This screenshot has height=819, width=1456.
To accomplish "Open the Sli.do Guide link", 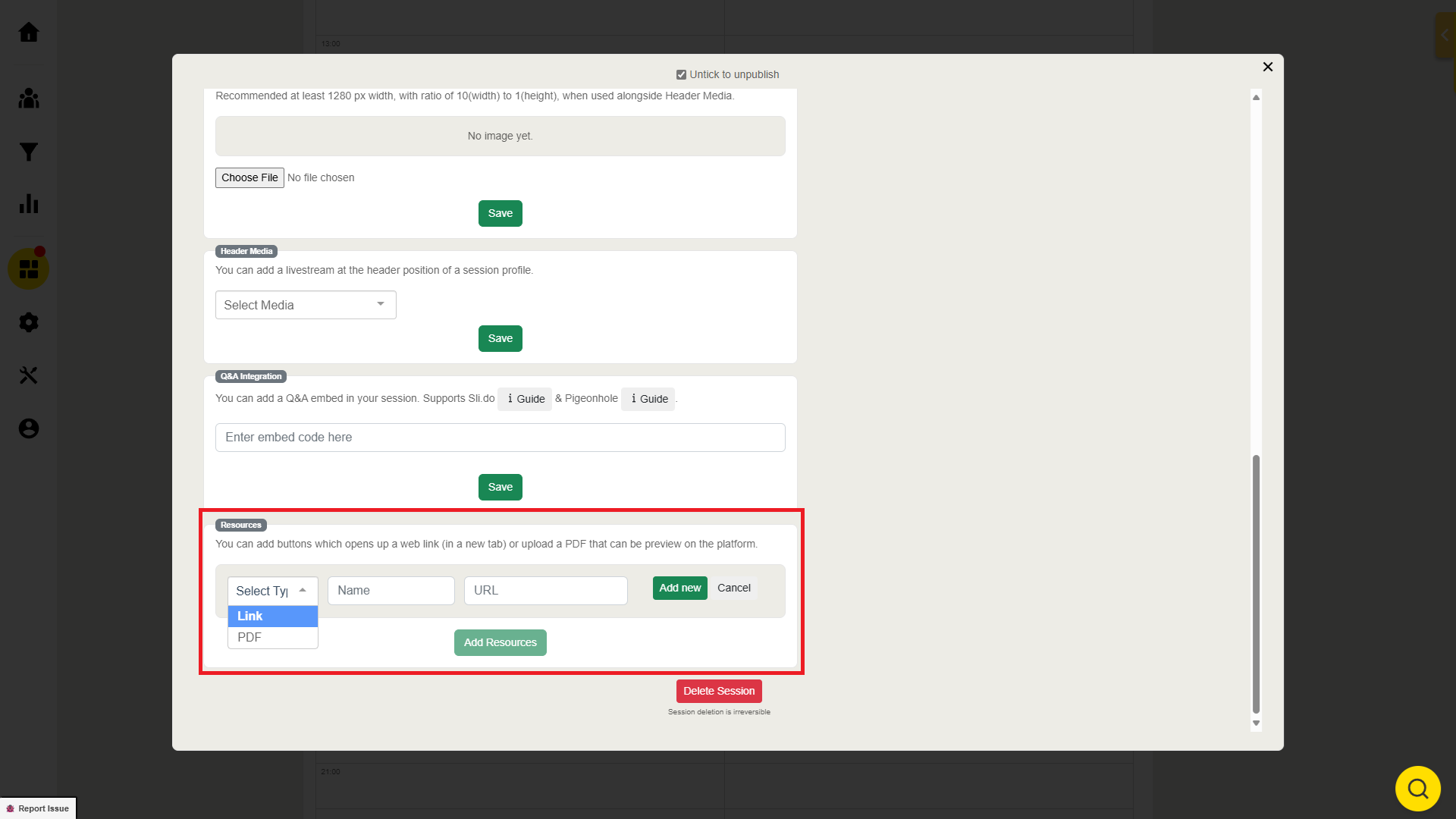I will (525, 399).
